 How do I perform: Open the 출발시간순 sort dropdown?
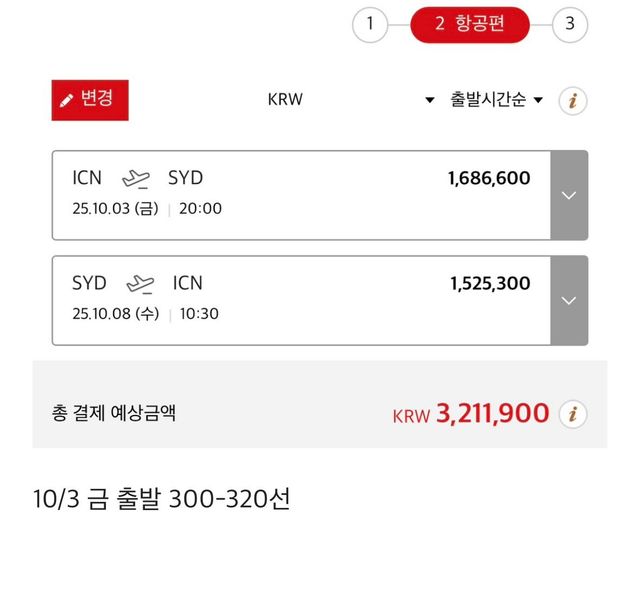[x=496, y=100]
